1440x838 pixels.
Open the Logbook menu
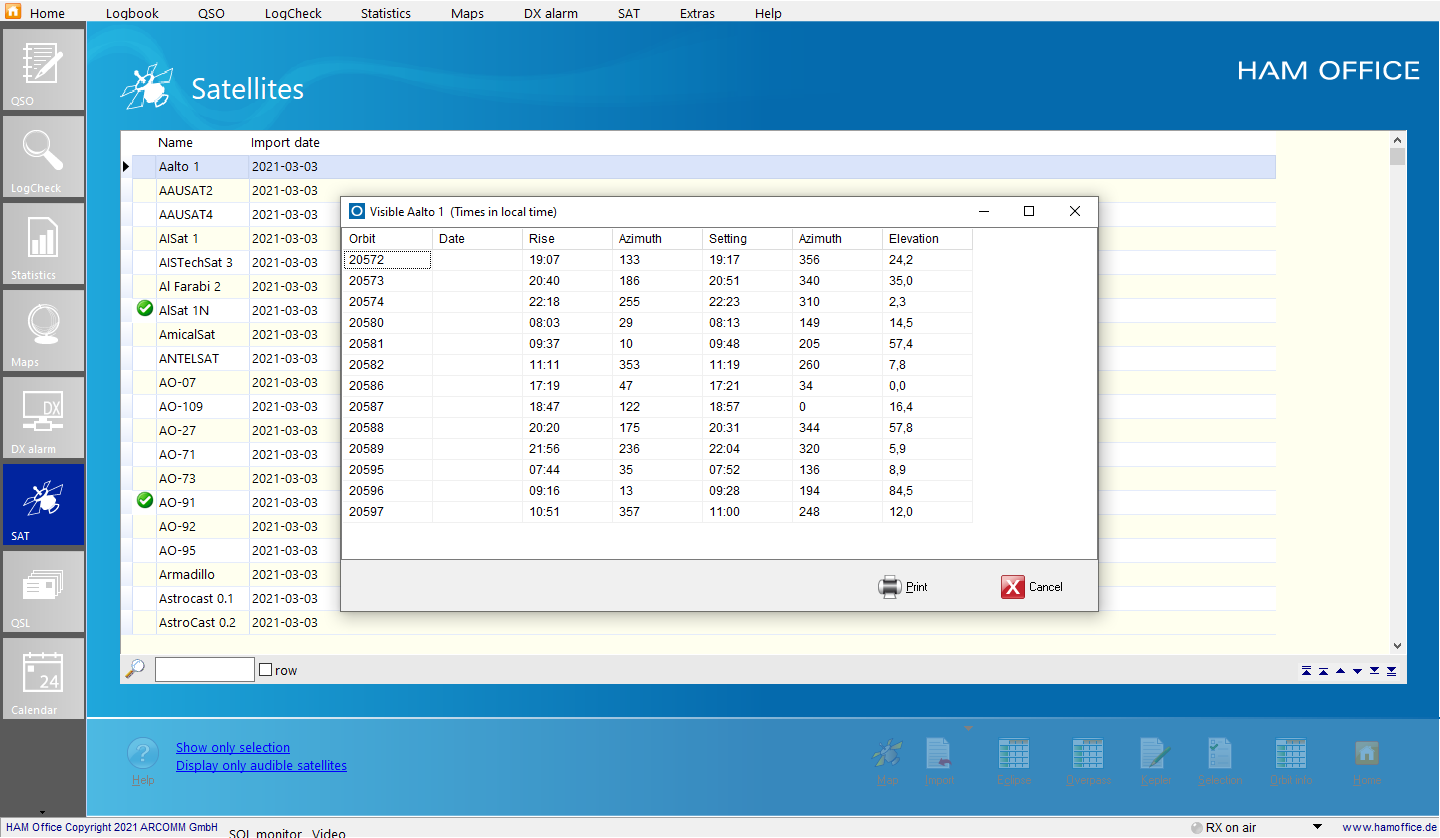coord(133,14)
